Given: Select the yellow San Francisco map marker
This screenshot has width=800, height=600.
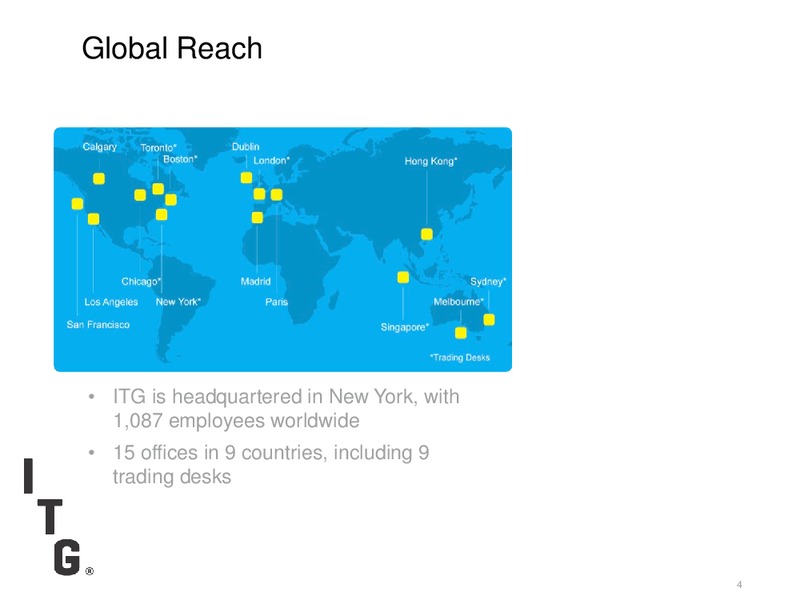Looking at the screenshot, I should (x=77, y=204).
